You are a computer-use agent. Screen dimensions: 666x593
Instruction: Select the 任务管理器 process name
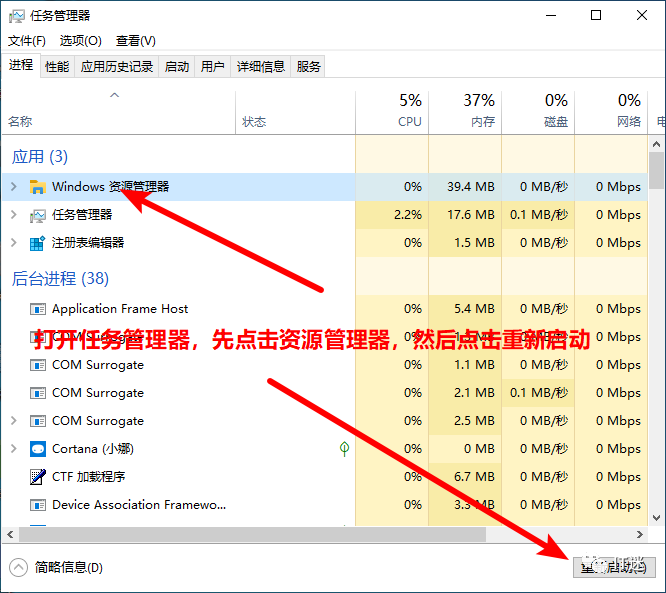coord(82,215)
